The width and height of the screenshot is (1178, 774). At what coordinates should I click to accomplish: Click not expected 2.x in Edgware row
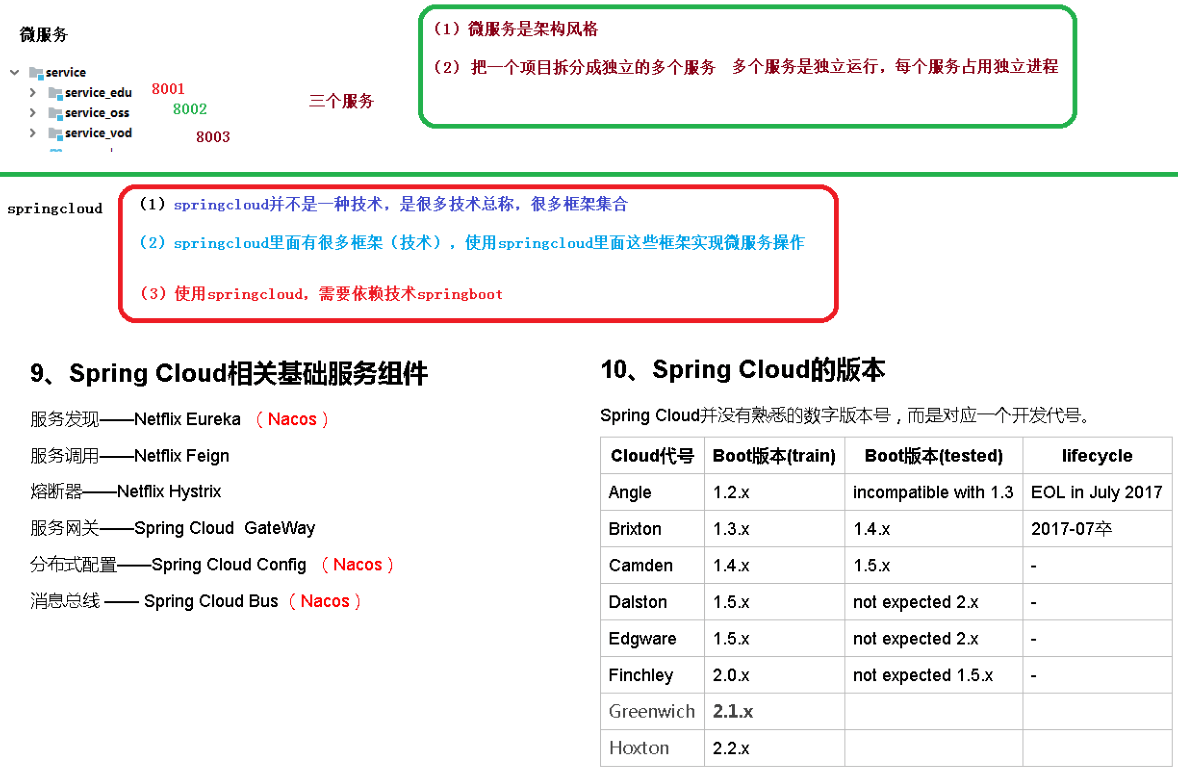(933, 639)
